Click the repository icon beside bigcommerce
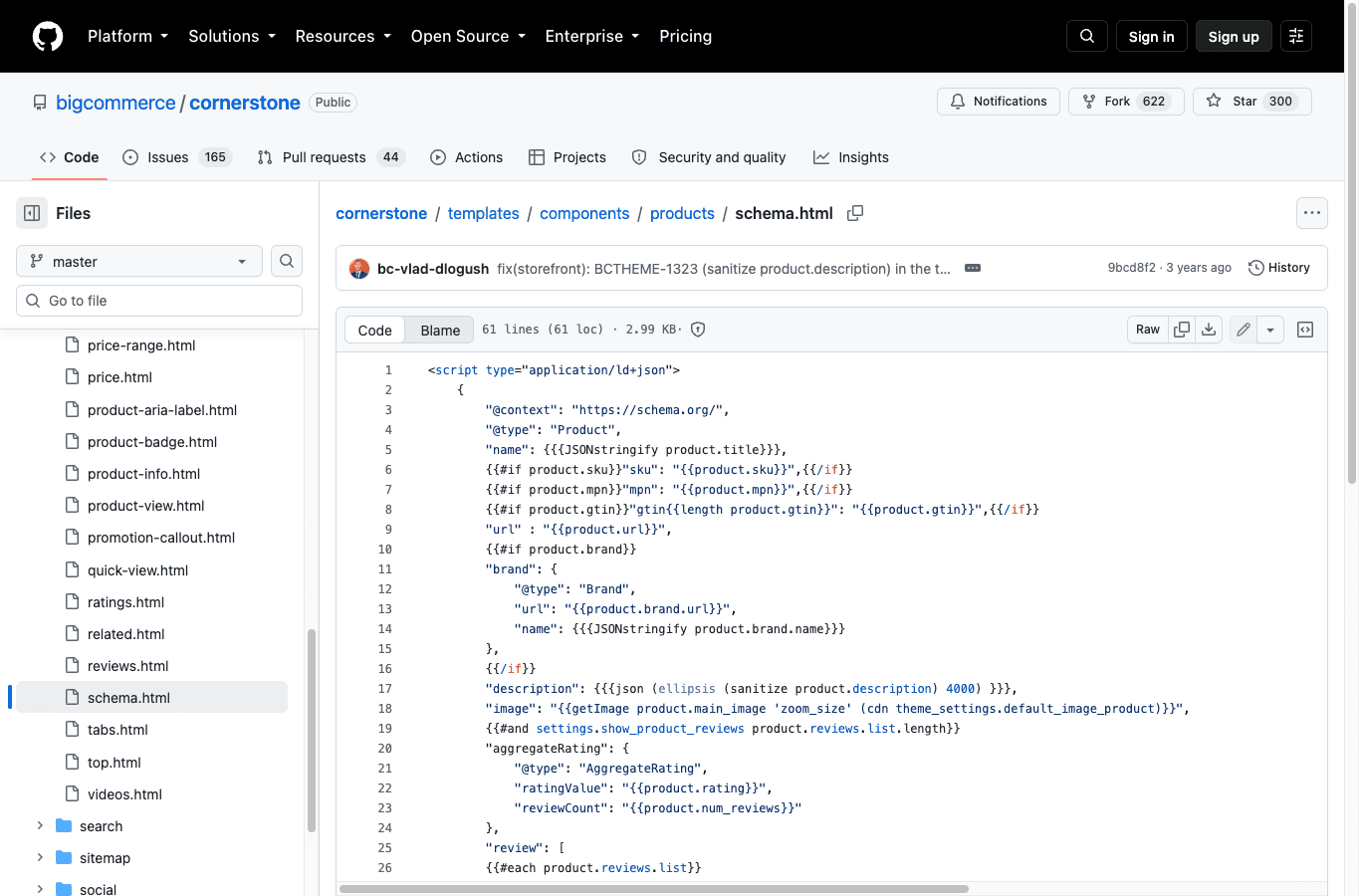The height and width of the screenshot is (896, 1359). coord(40,103)
